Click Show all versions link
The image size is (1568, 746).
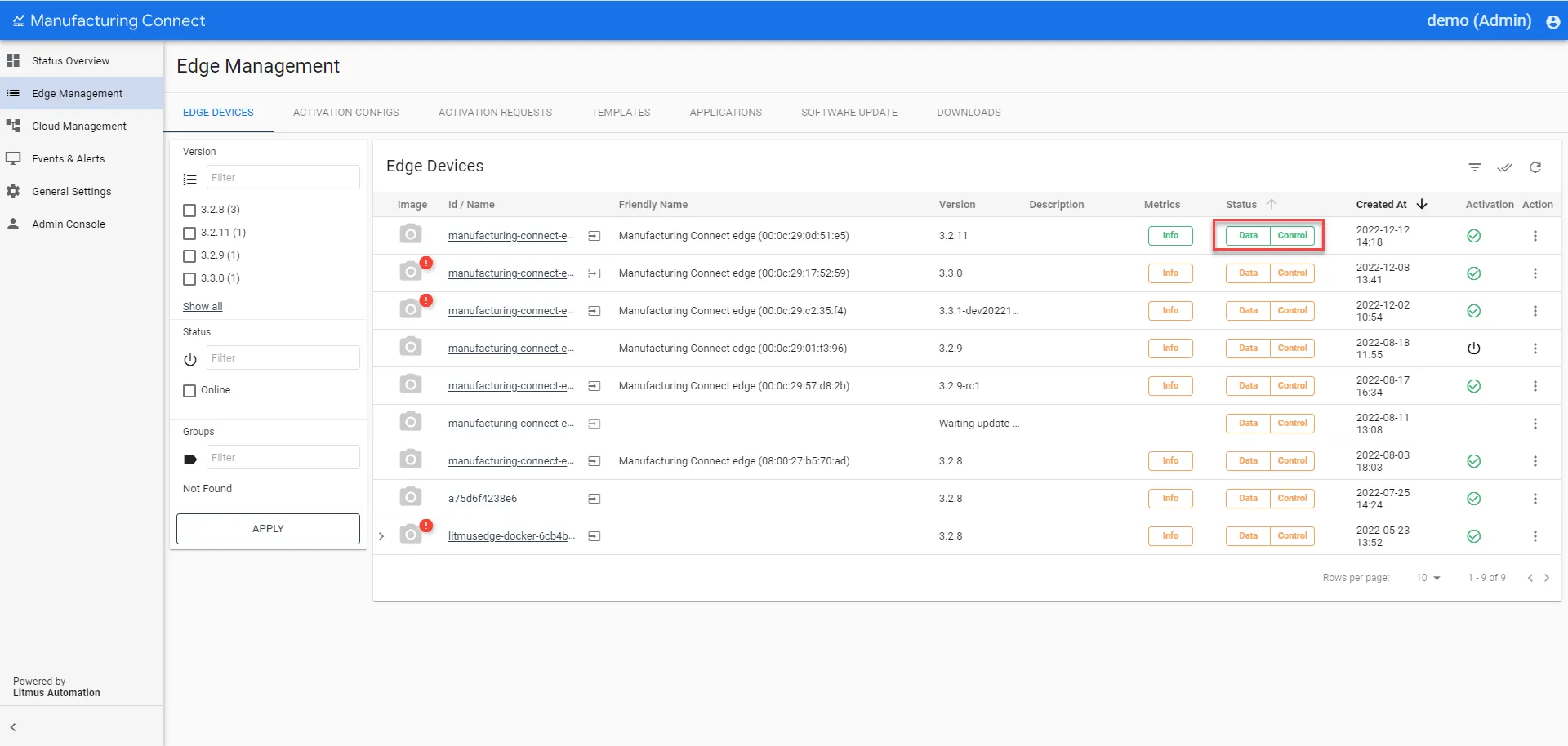[x=203, y=307]
